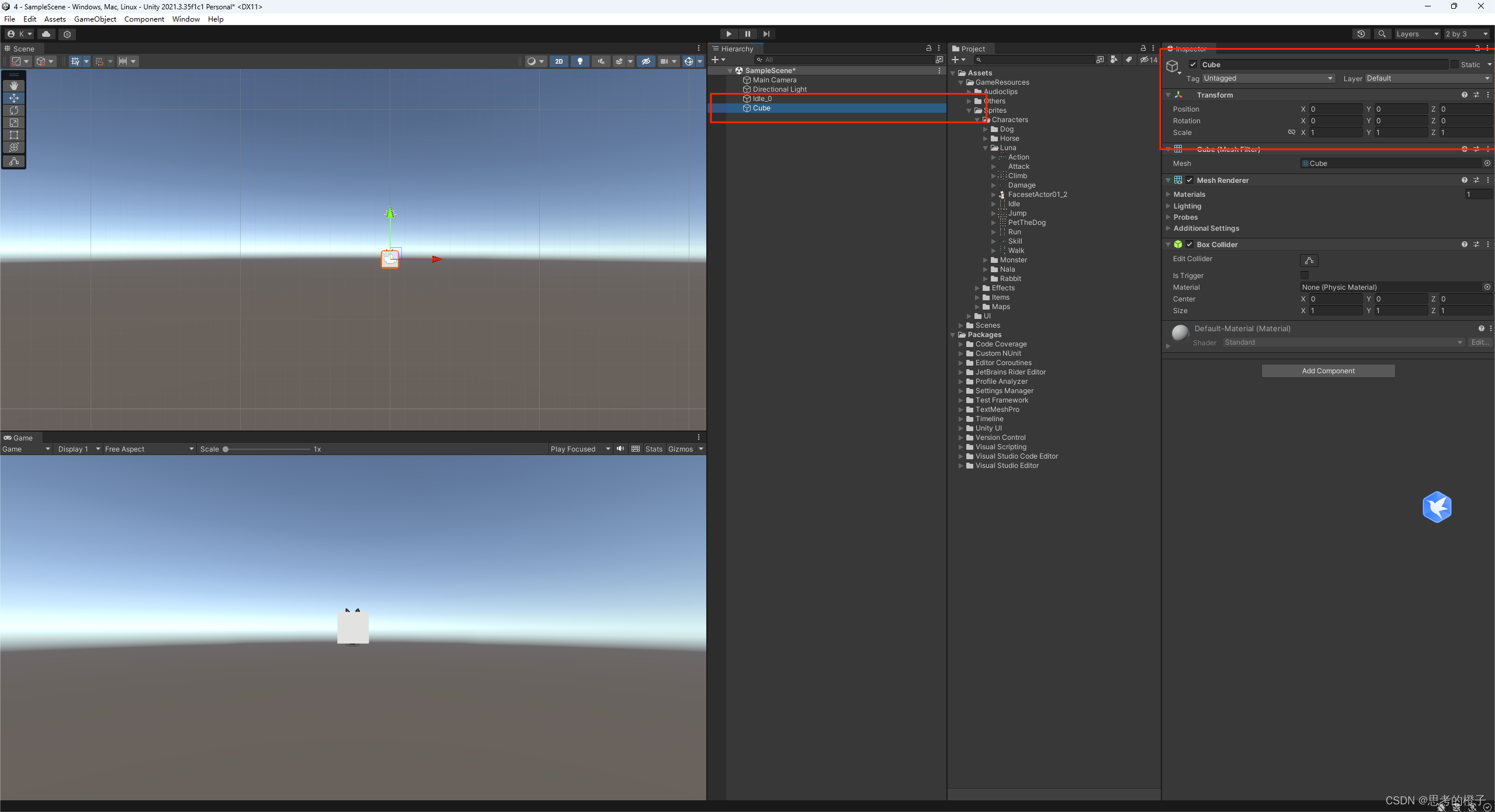
Task: Select the Rotate tool
Action: pyautogui.click(x=14, y=110)
